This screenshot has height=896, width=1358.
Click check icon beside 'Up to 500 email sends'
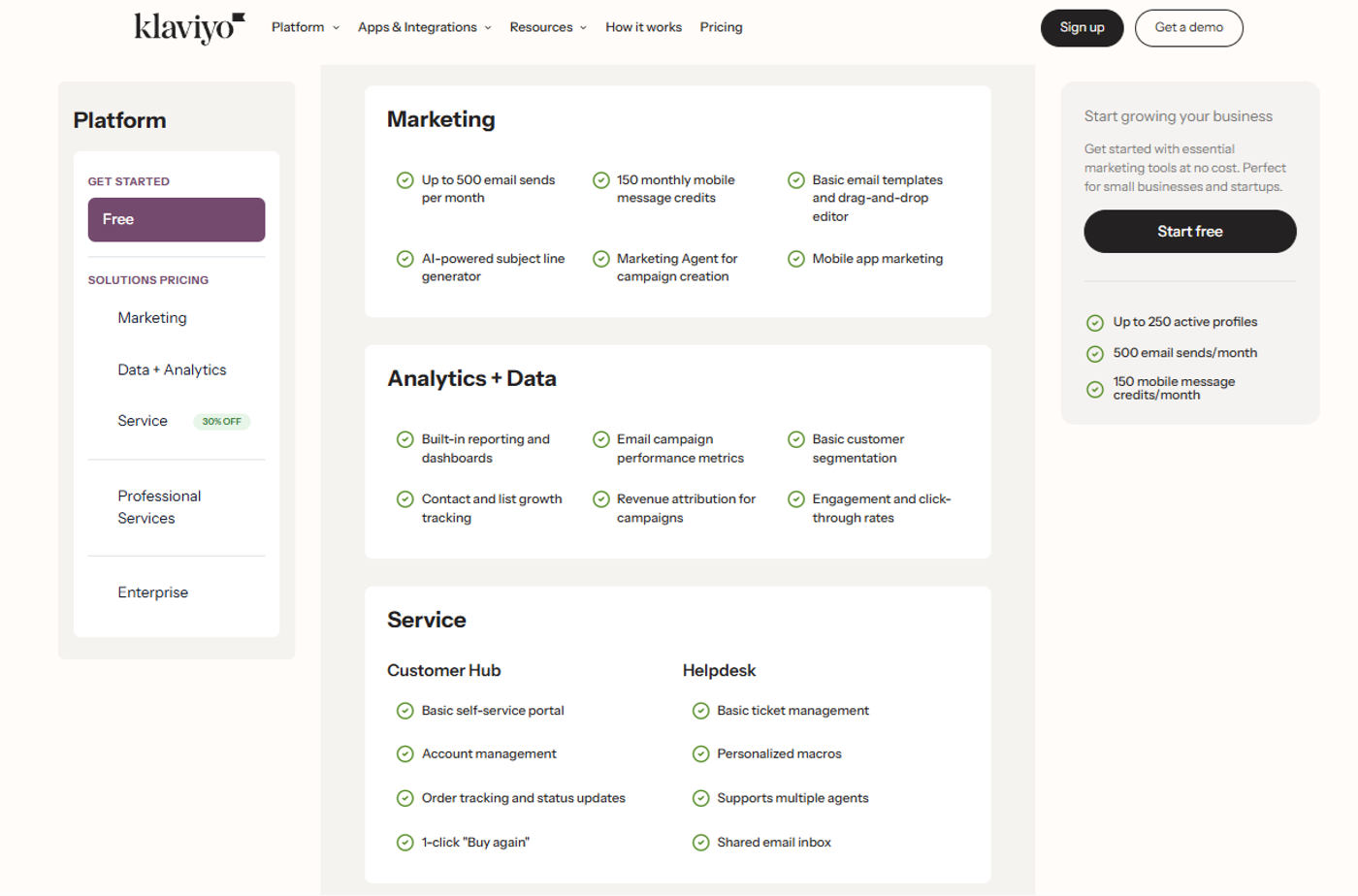(405, 180)
